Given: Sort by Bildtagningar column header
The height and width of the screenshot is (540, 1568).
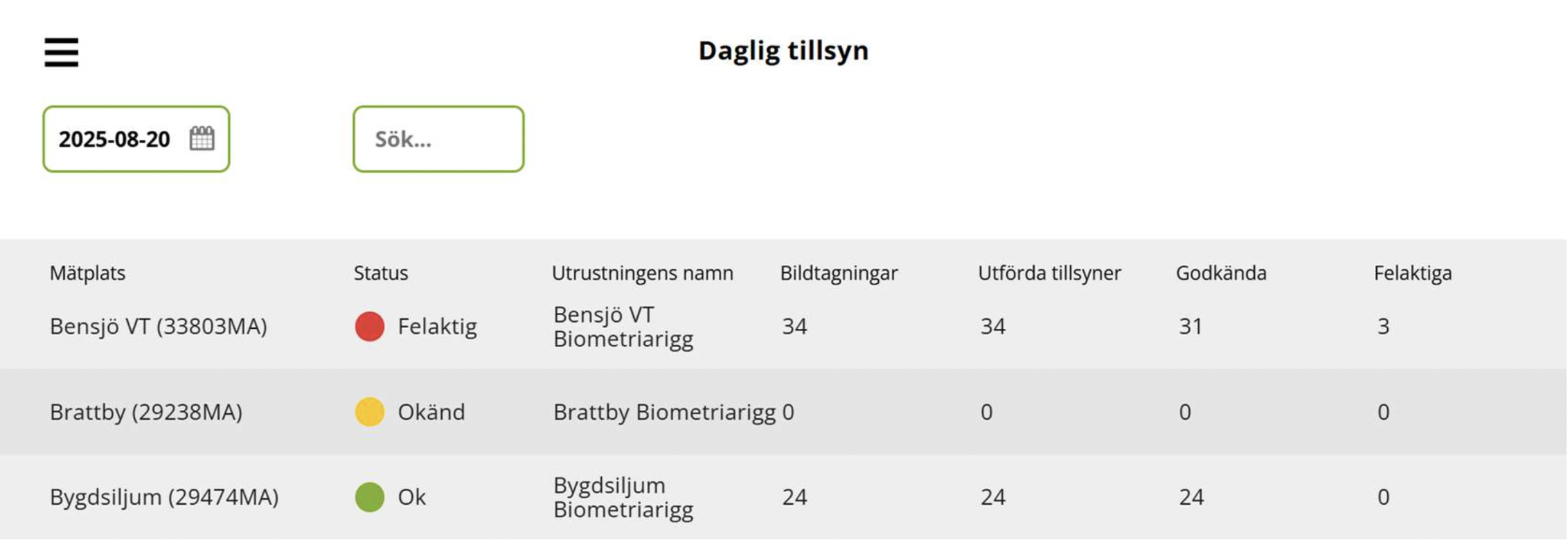Looking at the screenshot, I should pos(839,273).
